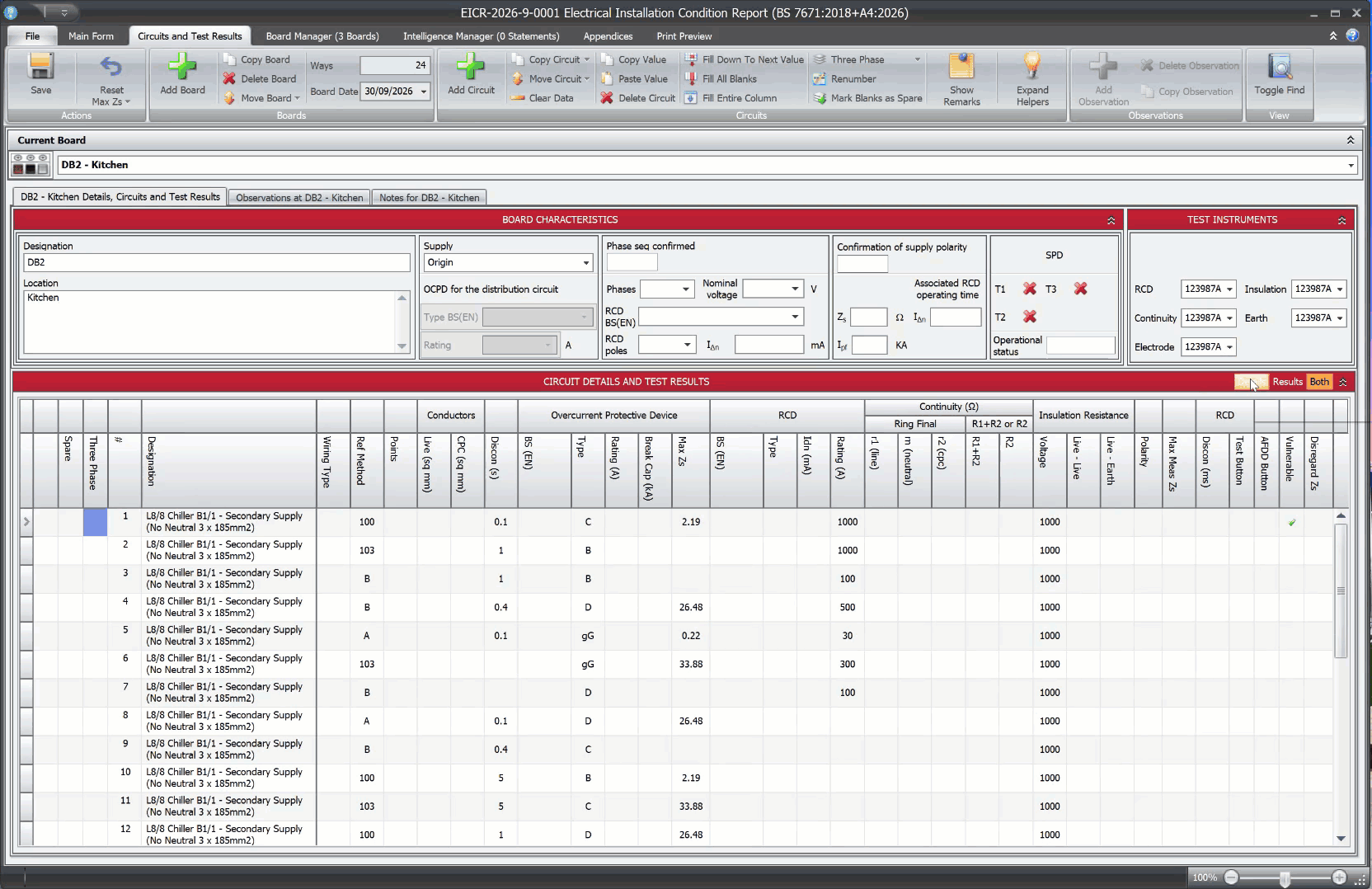
Task: Click the Move Circuit button
Action: [550, 78]
